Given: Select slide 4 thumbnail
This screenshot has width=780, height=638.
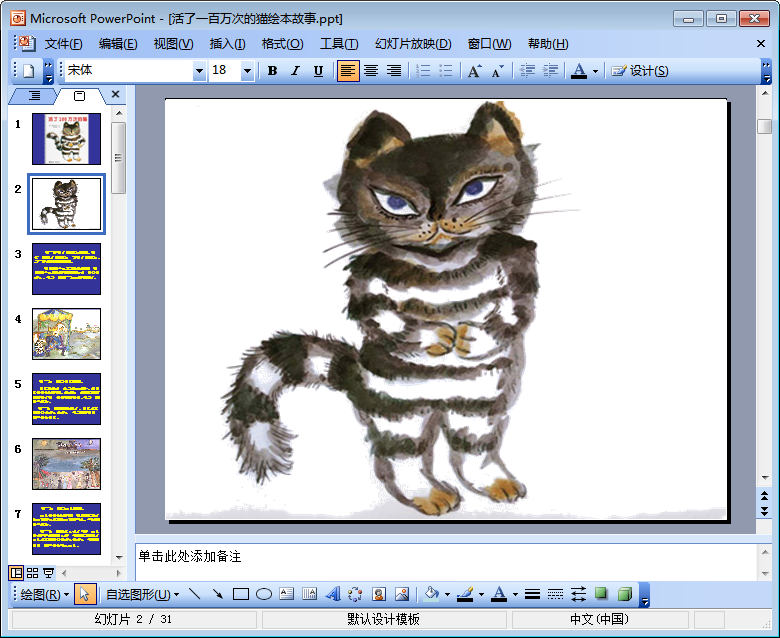Looking at the screenshot, I should [x=66, y=334].
